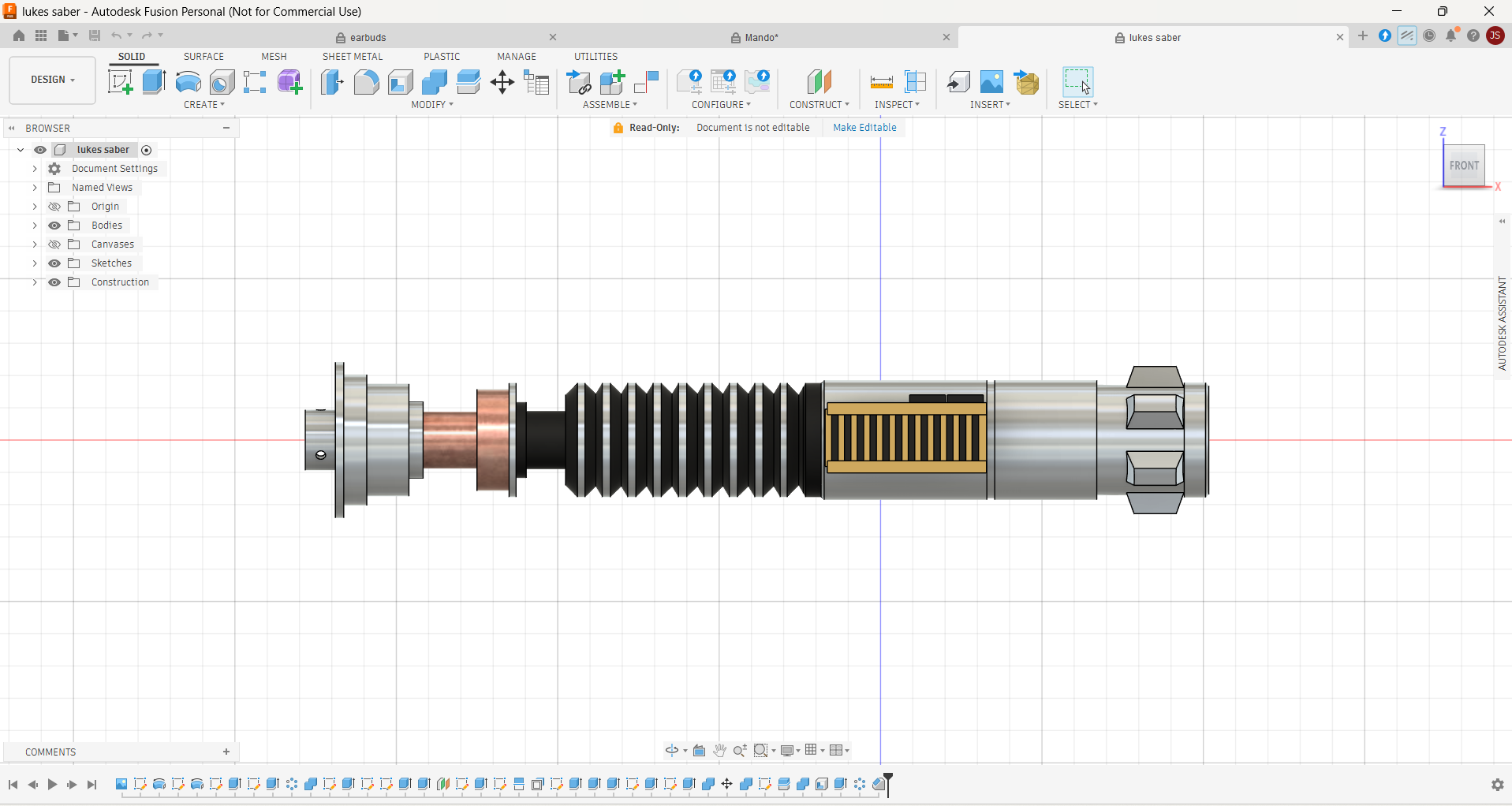Viewport: 1512px width, 806px height.
Task: Open the Orbit navigation tool
Action: pyautogui.click(x=672, y=750)
